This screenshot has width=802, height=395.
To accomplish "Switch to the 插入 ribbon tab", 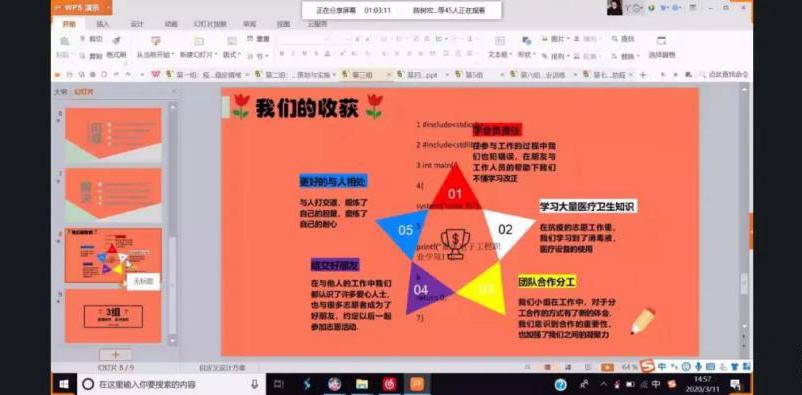I will coord(103,24).
